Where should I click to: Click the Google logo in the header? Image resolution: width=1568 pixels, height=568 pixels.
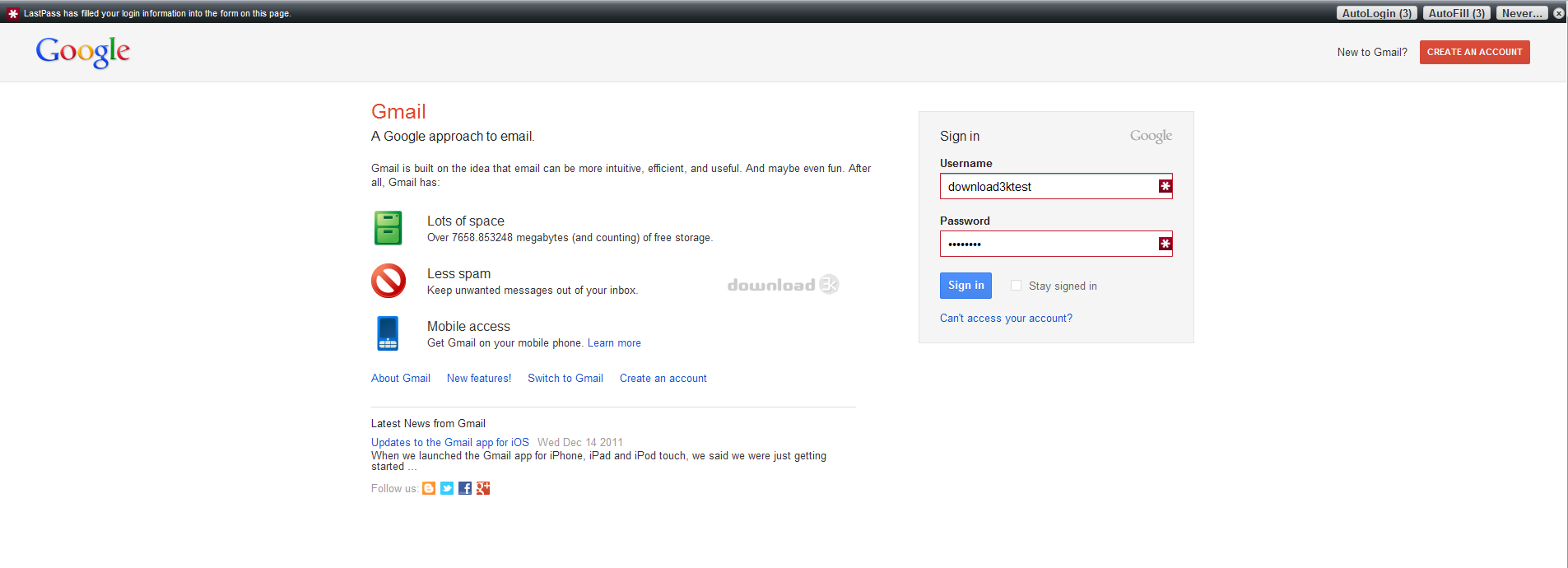coord(82,52)
